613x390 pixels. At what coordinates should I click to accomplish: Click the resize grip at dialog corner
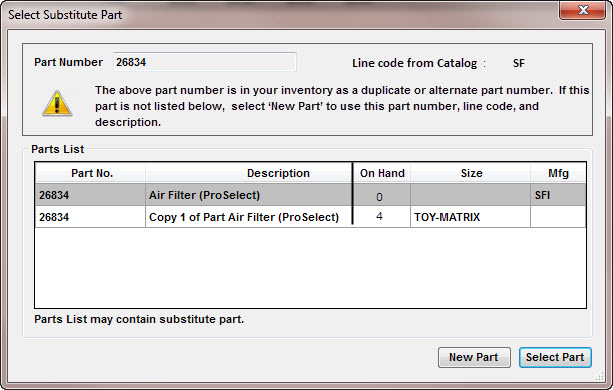pyautogui.click(x=600, y=377)
